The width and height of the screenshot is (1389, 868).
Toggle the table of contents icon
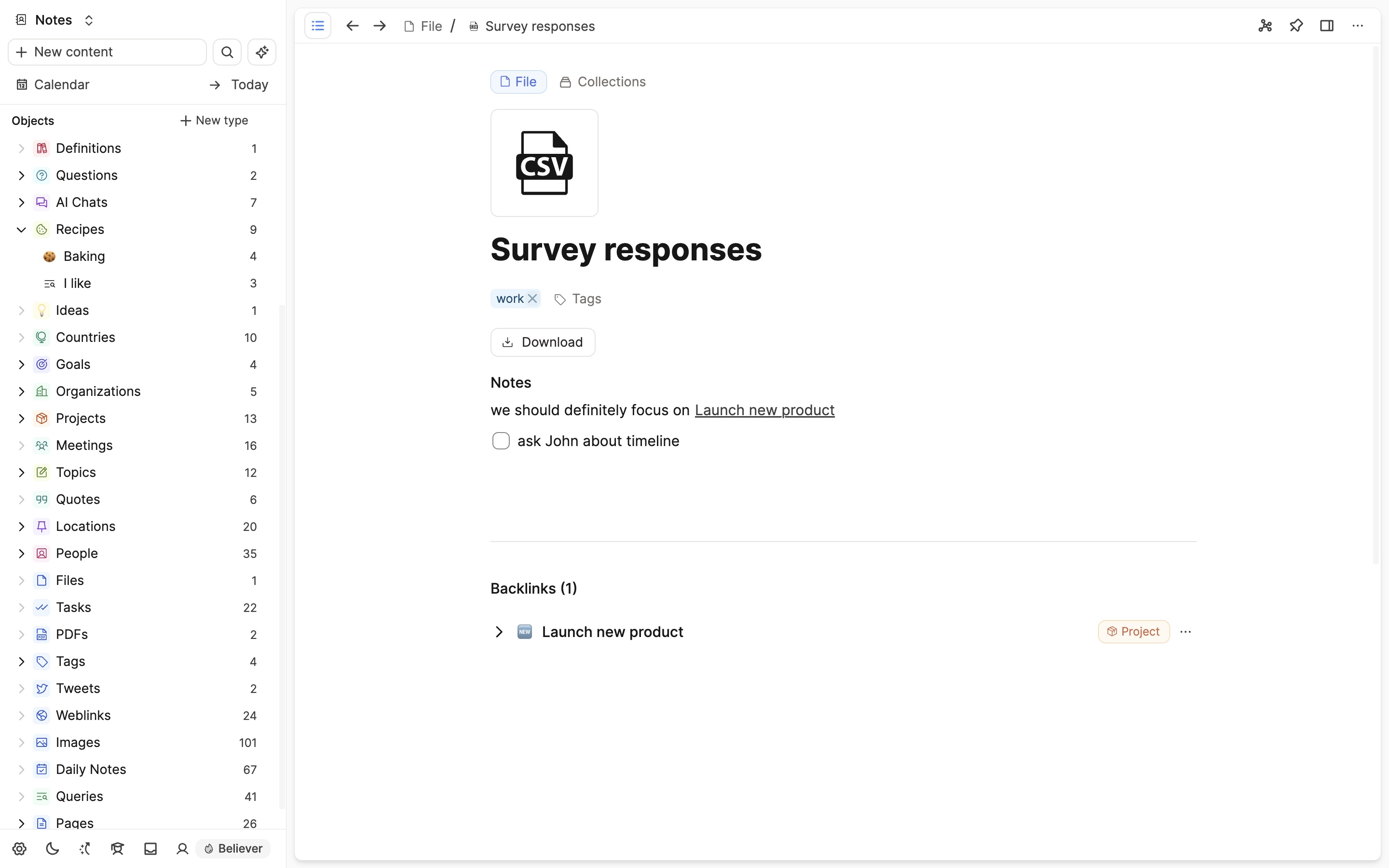click(x=318, y=25)
